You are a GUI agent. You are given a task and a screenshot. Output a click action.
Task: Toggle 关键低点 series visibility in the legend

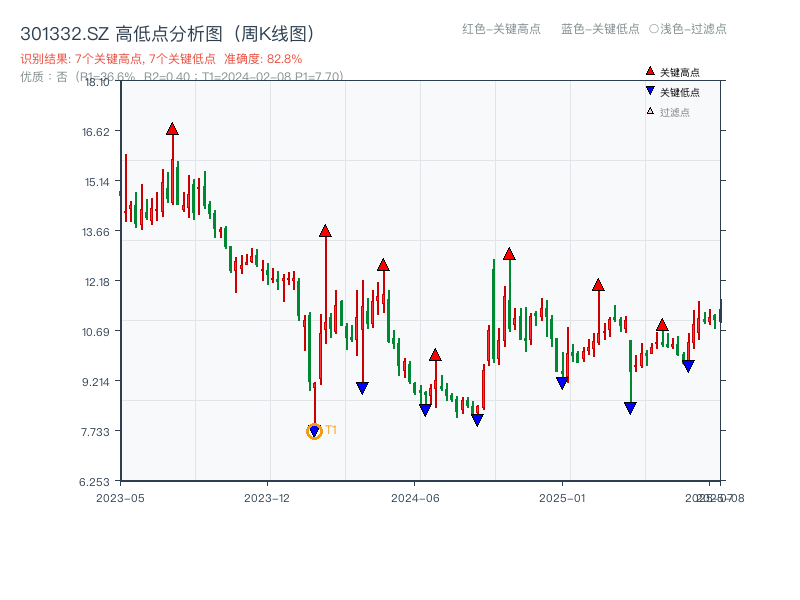676,91
